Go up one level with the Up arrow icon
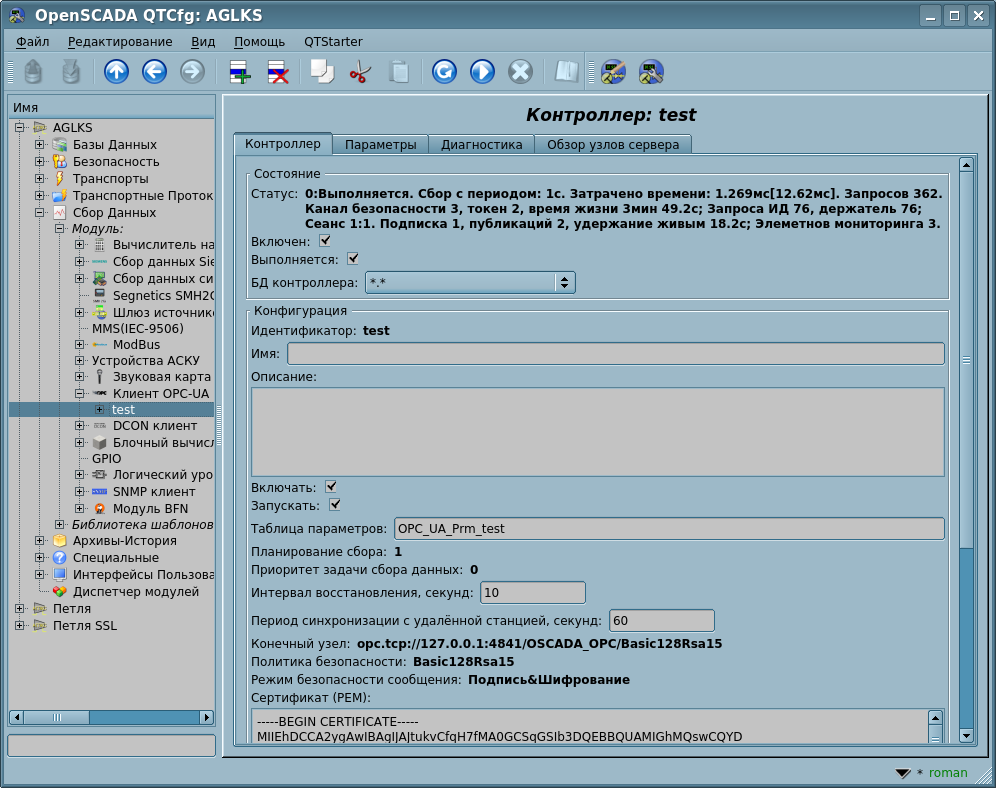 116,72
